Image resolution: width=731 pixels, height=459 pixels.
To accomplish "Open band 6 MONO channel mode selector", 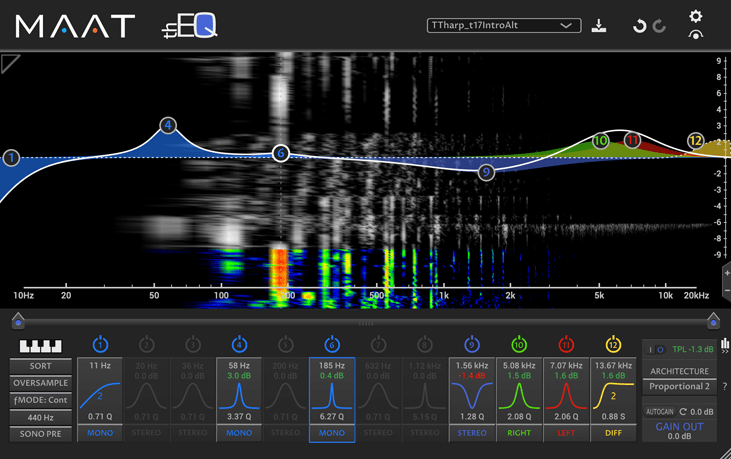I will [x=332, y=433].
